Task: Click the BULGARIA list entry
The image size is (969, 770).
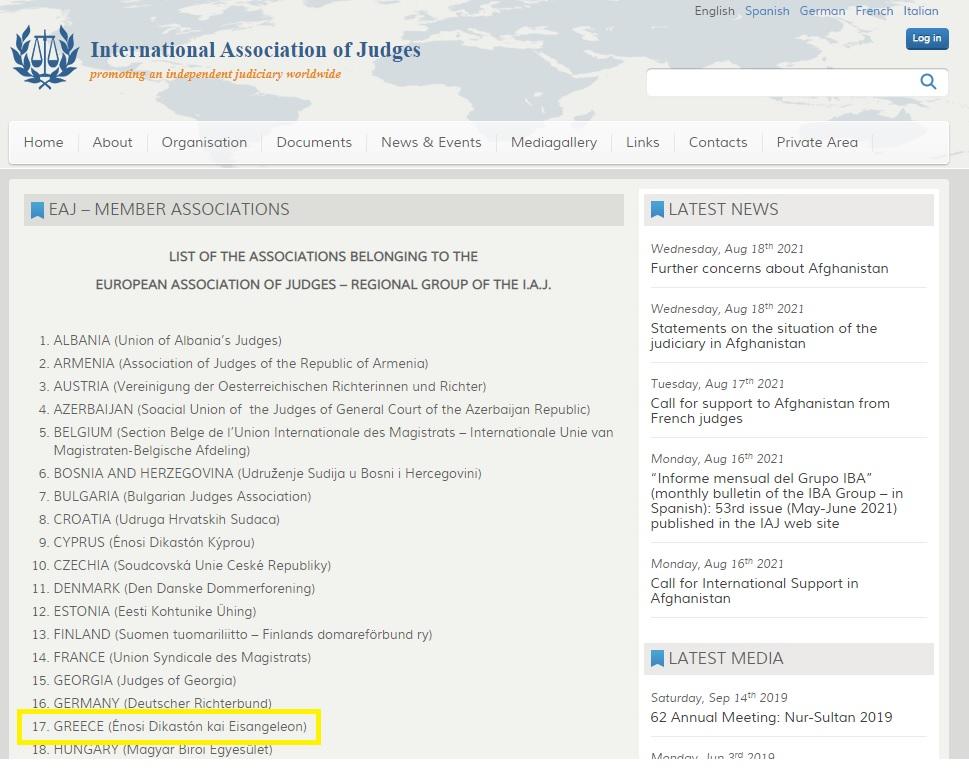Action: tap(182, 496)
